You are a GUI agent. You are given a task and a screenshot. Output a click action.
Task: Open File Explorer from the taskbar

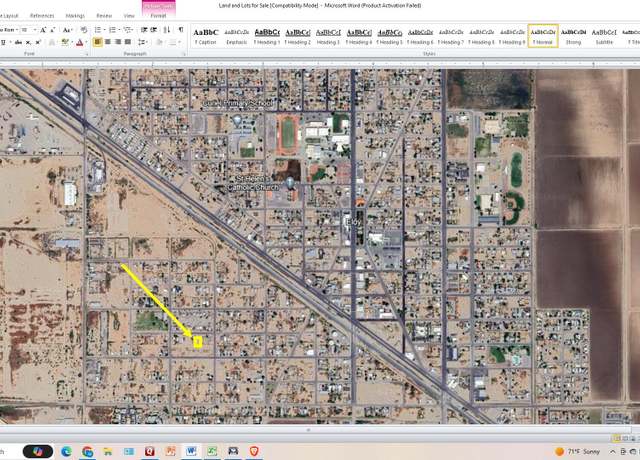pyautogui.click(x=108, y=451)
